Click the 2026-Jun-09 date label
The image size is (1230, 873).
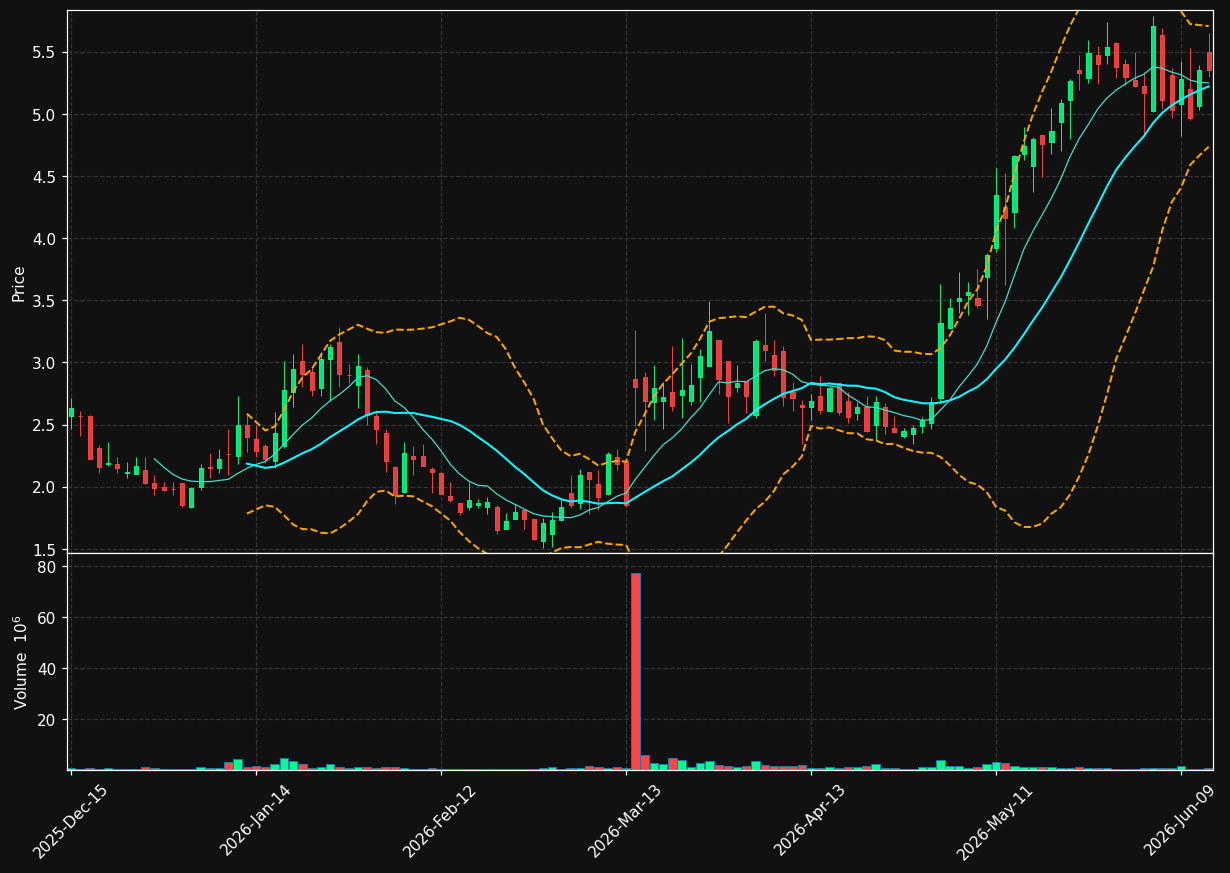click(1180, 821)
